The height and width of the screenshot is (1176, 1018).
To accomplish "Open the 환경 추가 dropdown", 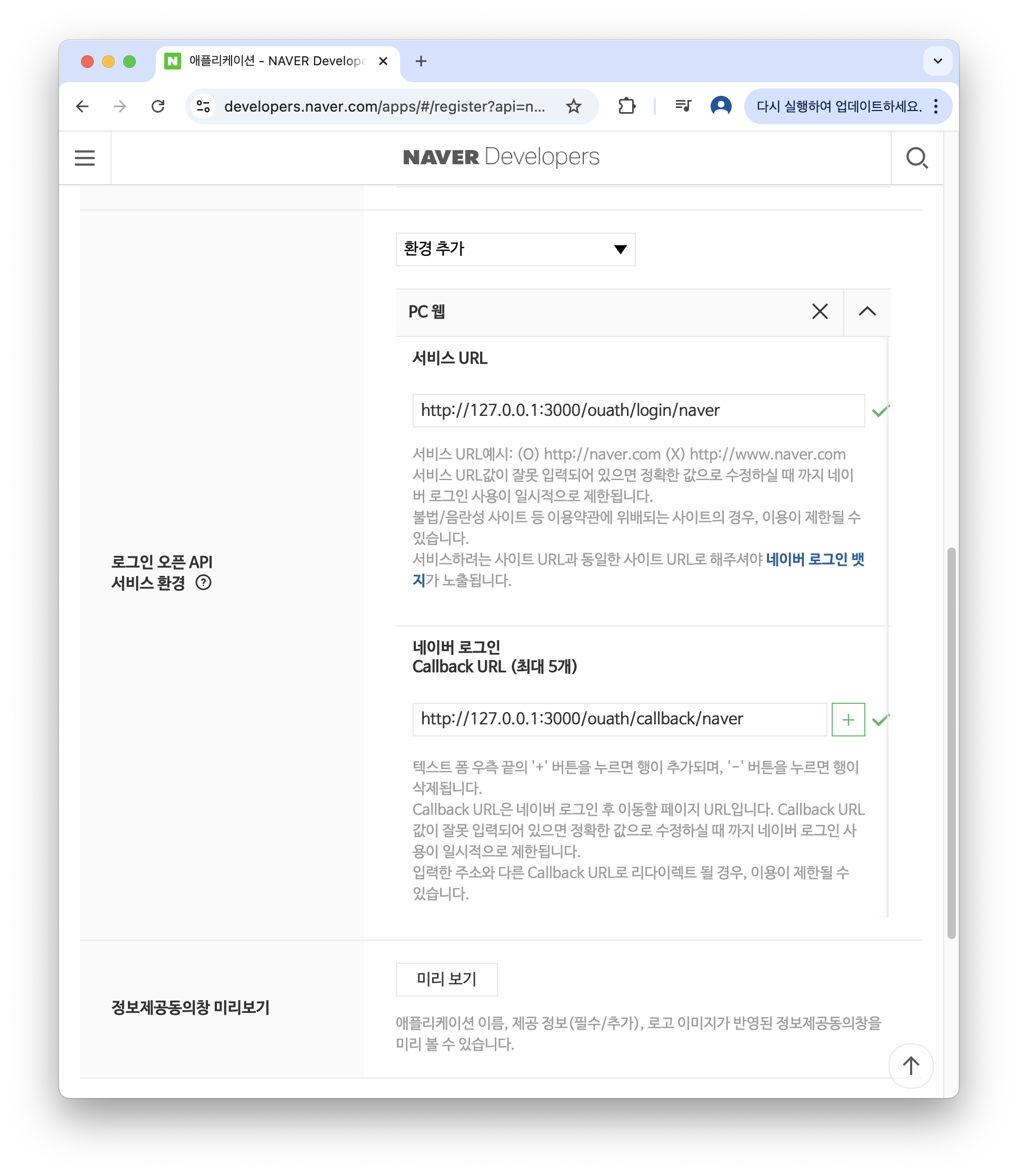I will point(515,249).
